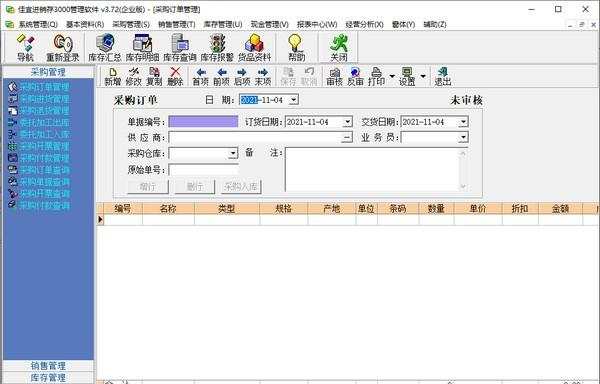The width and height of the screenshot is (600, 384).
Task: Click the 名称 column header
Action: point(168,208)
